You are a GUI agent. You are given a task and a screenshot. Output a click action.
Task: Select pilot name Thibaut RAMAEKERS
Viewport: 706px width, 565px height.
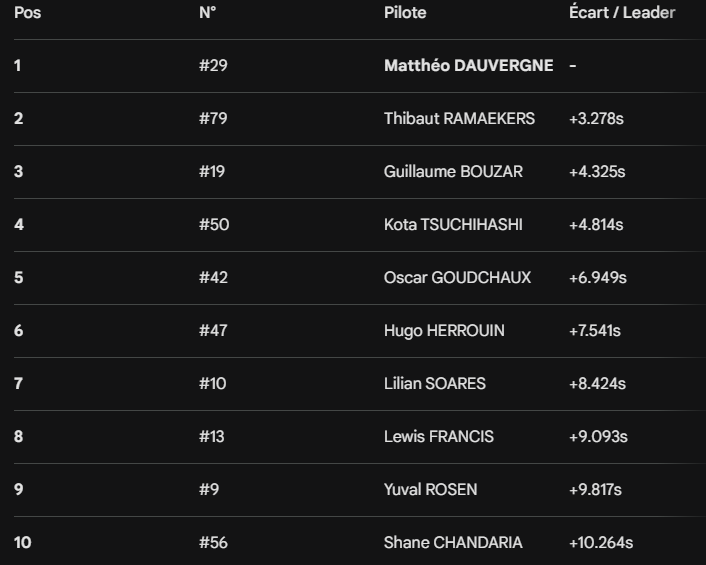tap(459, 119)
